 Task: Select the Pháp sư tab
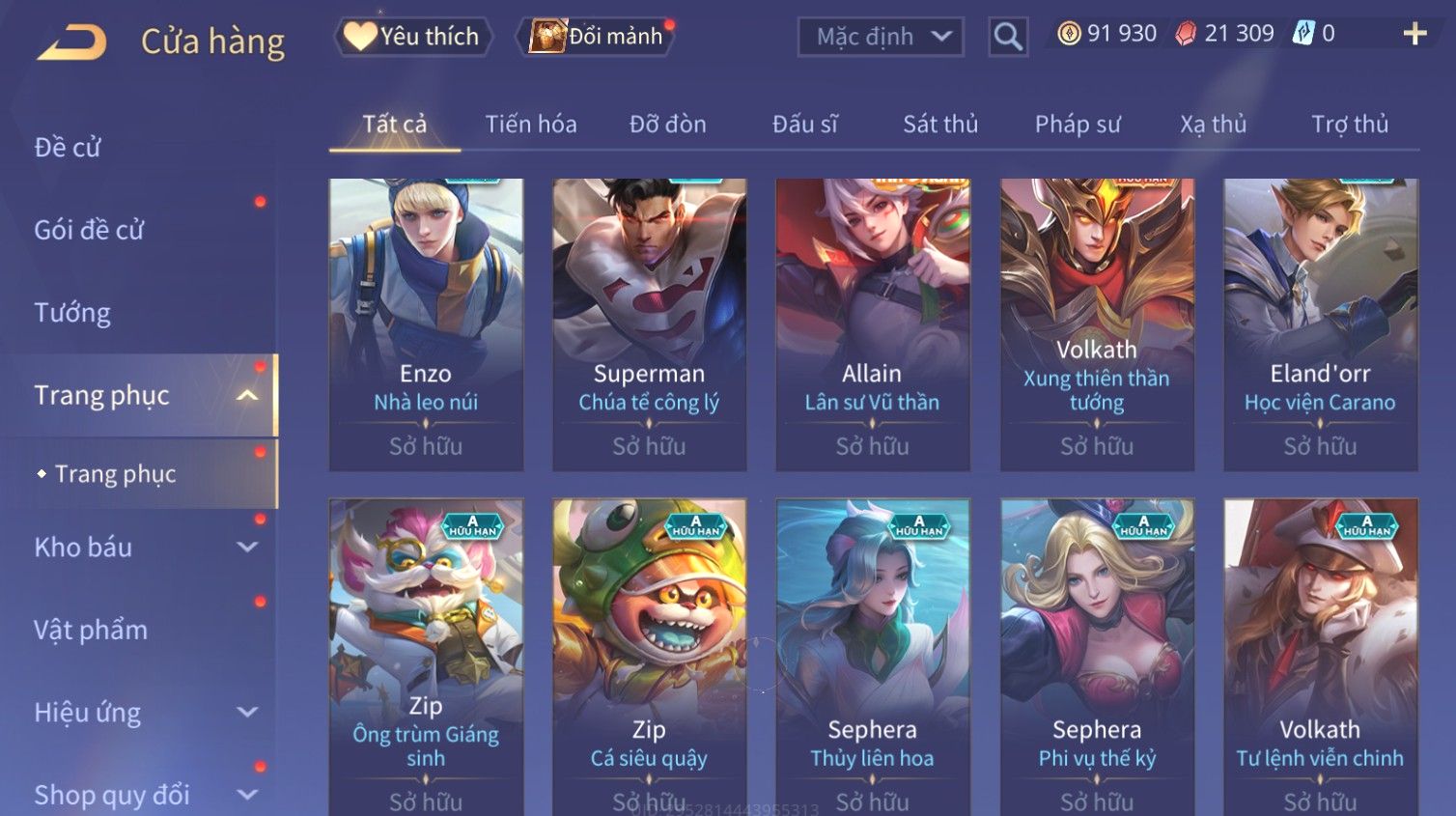1078,124
